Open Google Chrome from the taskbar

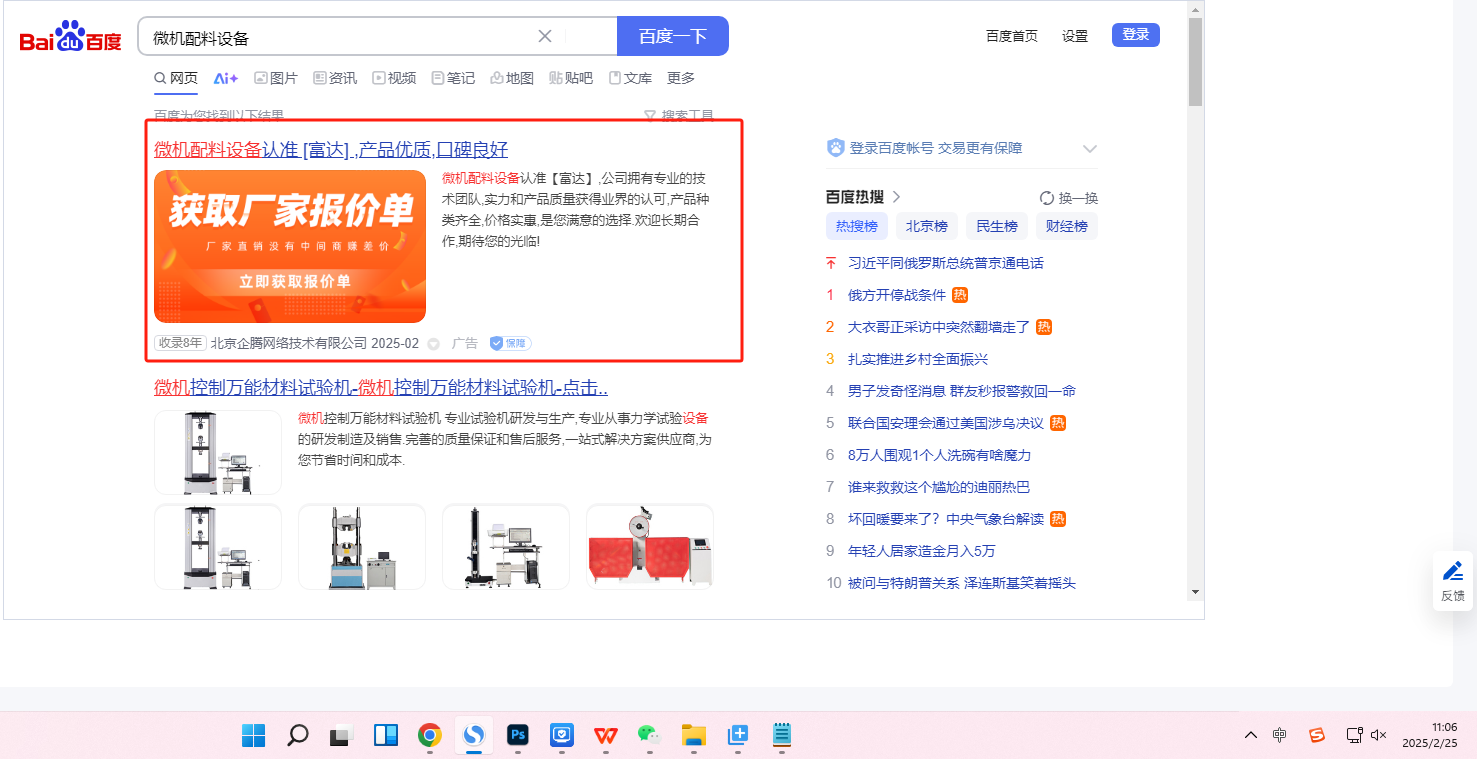click(x=430, y=735)
